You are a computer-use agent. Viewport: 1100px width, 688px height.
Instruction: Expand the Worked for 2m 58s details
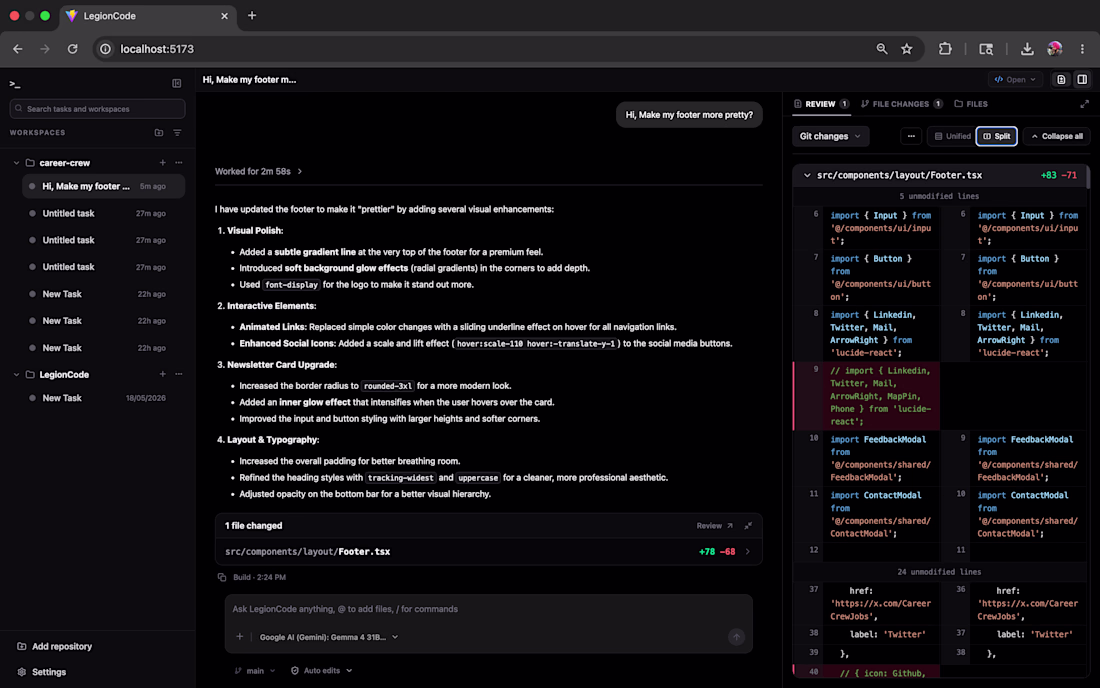point(259,171)
